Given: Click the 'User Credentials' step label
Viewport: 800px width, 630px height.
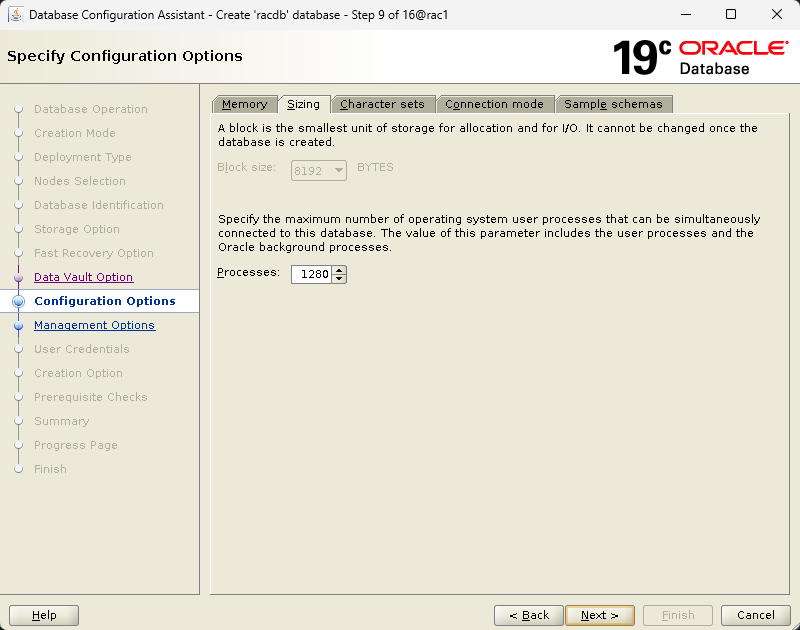Looking at the screenshot, I should pyautogui.click(x=82, y=349).
